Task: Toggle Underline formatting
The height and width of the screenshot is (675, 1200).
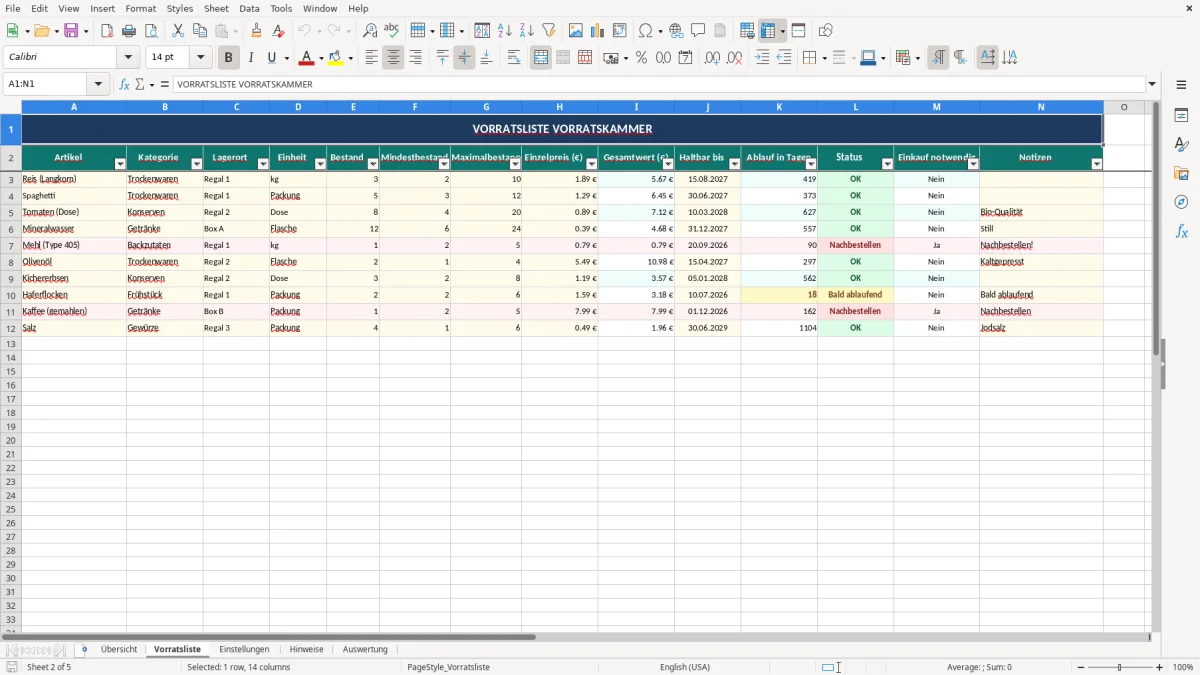Action: click(x=271, y=58)
